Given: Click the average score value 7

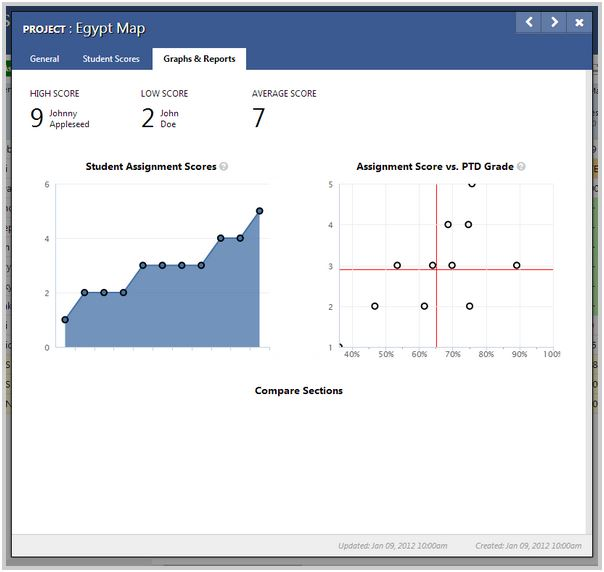Looking at the screenshot, I should [258, 119].
